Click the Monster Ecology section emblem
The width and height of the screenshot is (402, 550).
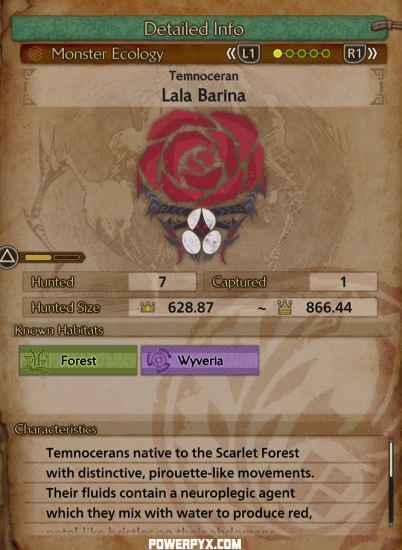35,54
